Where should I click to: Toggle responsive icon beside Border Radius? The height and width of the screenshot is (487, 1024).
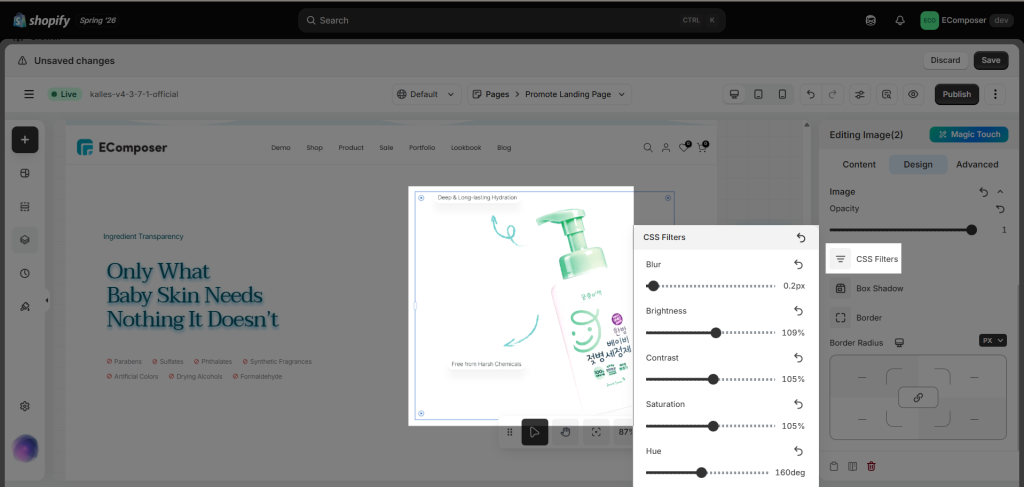coord(899,342)
